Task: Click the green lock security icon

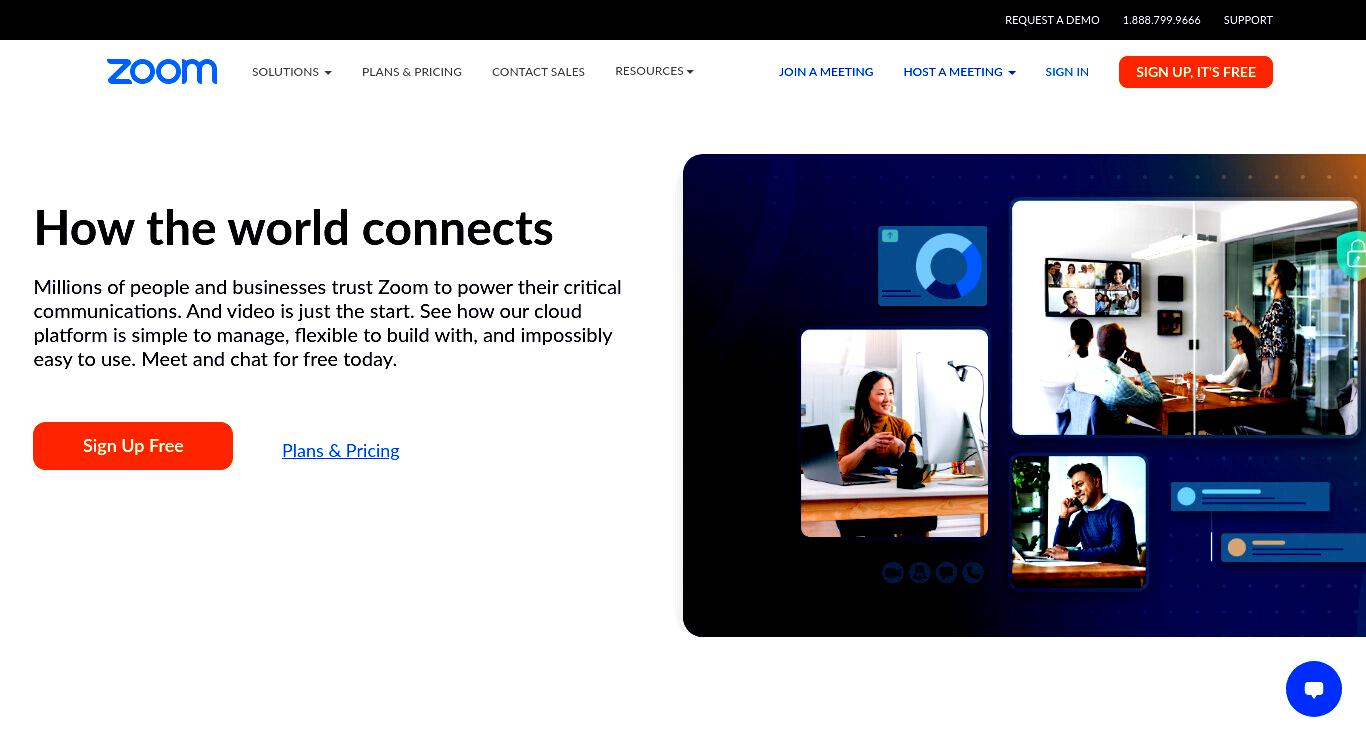Action: (1353, 254)
